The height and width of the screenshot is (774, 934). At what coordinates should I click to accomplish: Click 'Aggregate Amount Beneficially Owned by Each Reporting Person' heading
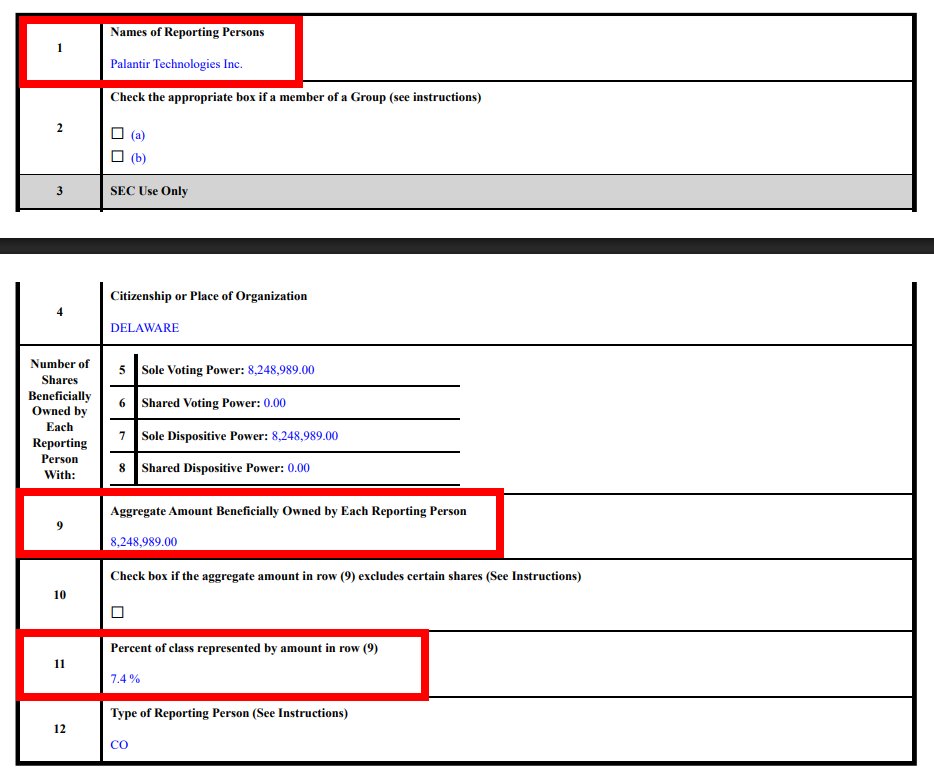point(288,511)
